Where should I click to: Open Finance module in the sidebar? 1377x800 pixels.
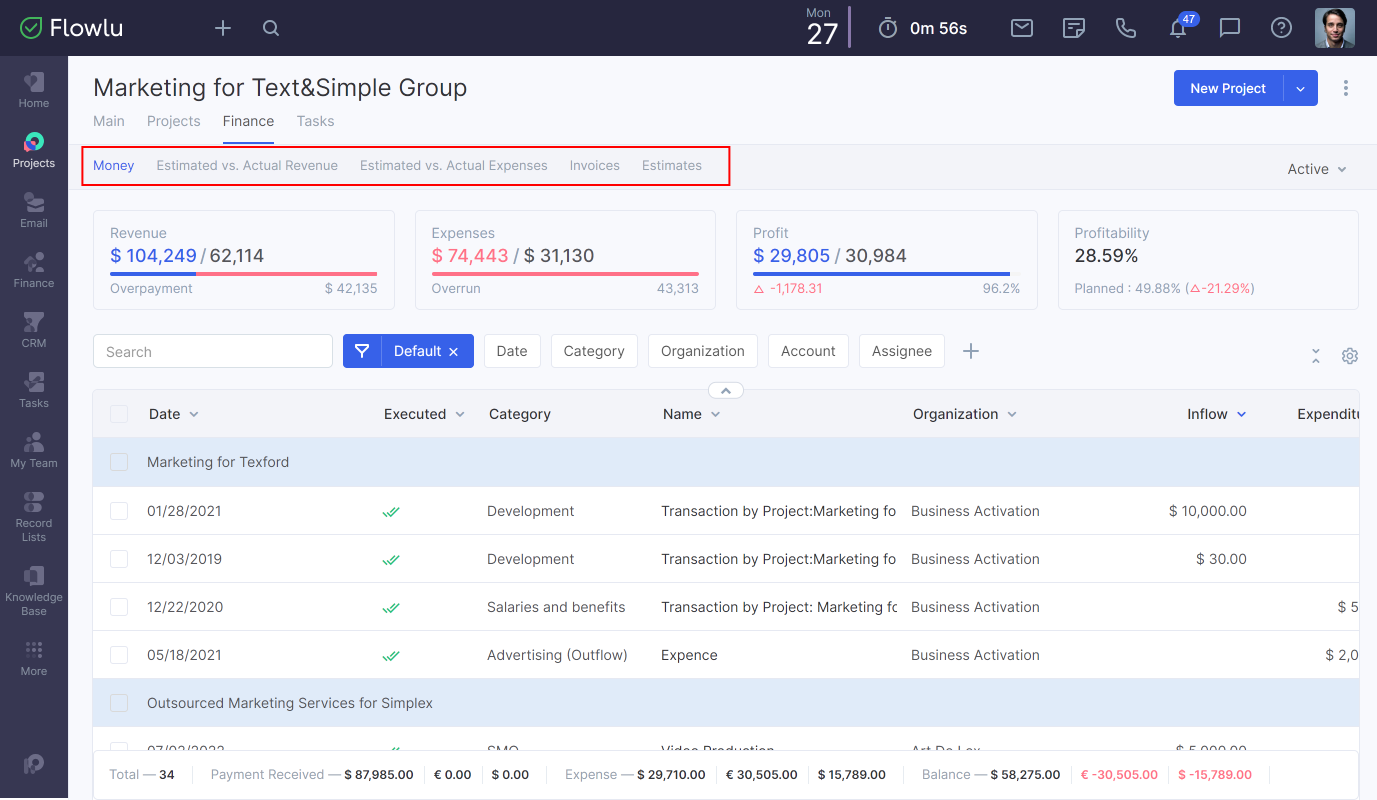[x=34, y=270]
